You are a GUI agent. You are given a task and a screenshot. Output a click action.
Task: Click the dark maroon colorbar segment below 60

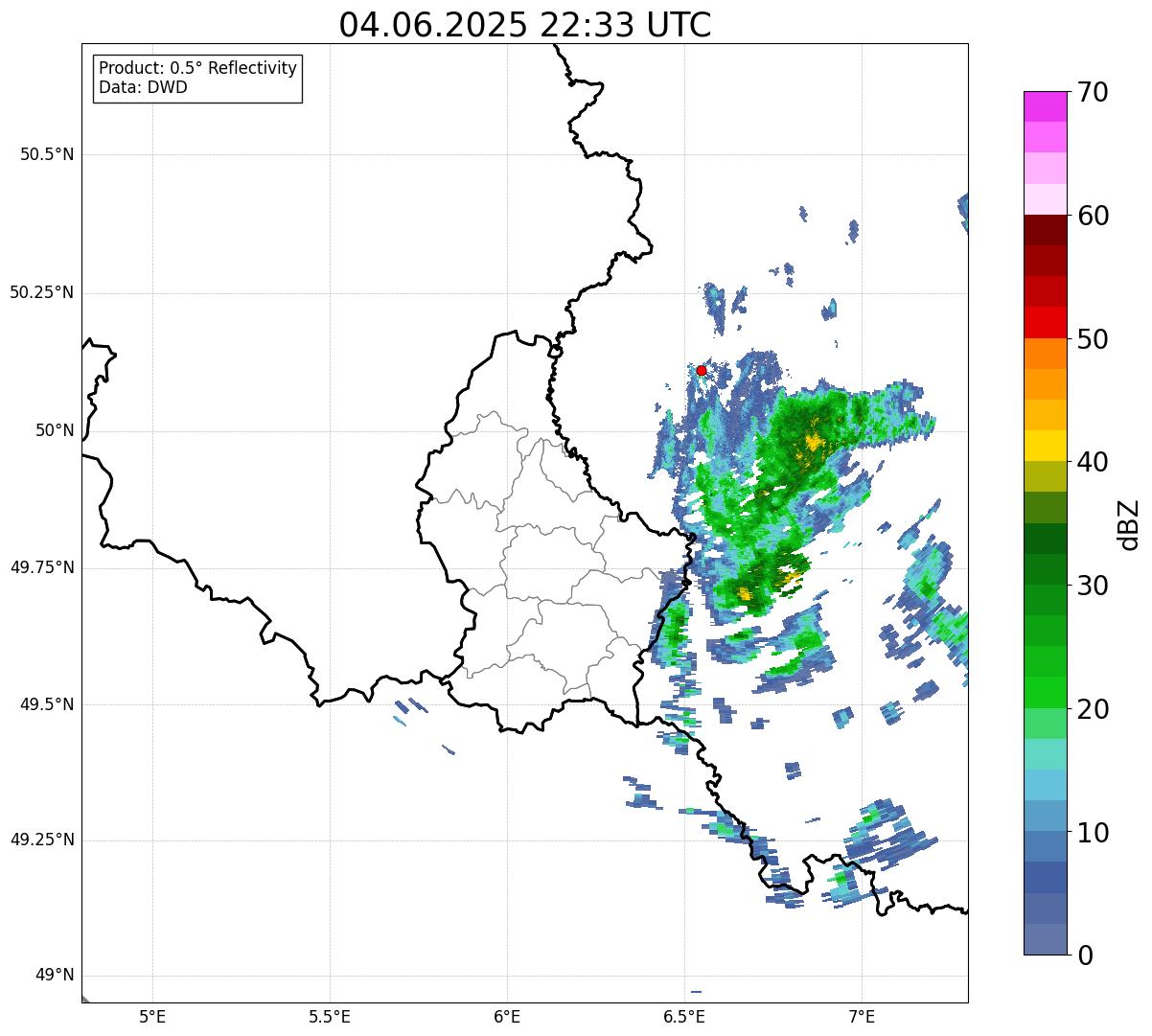[1045, 230]
